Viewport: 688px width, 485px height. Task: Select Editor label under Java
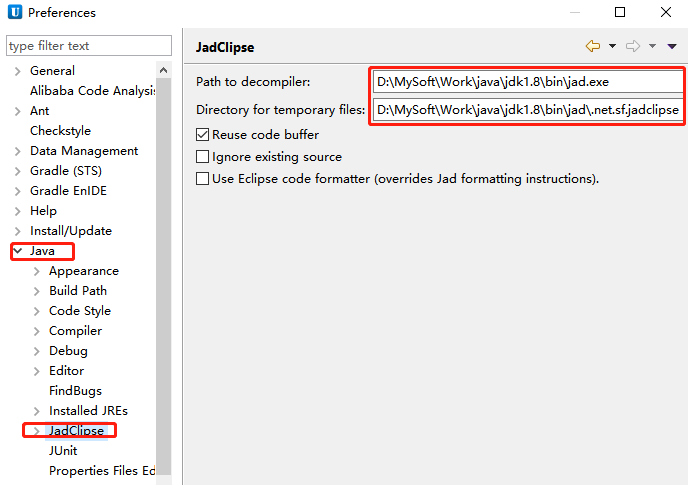pyautogui.click(x=66, y=371)
